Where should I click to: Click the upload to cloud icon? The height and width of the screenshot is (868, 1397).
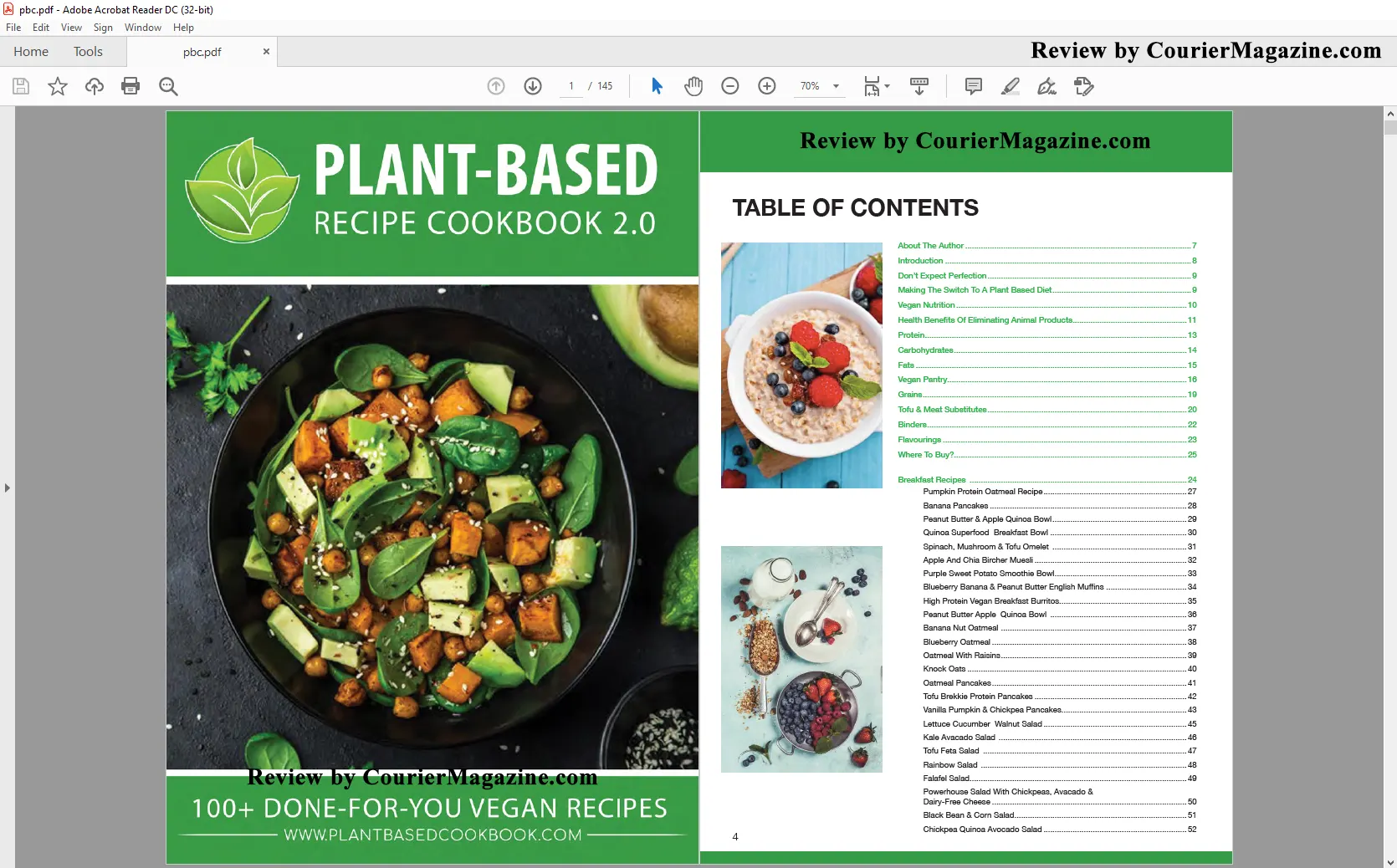click(x=95, y=86)
